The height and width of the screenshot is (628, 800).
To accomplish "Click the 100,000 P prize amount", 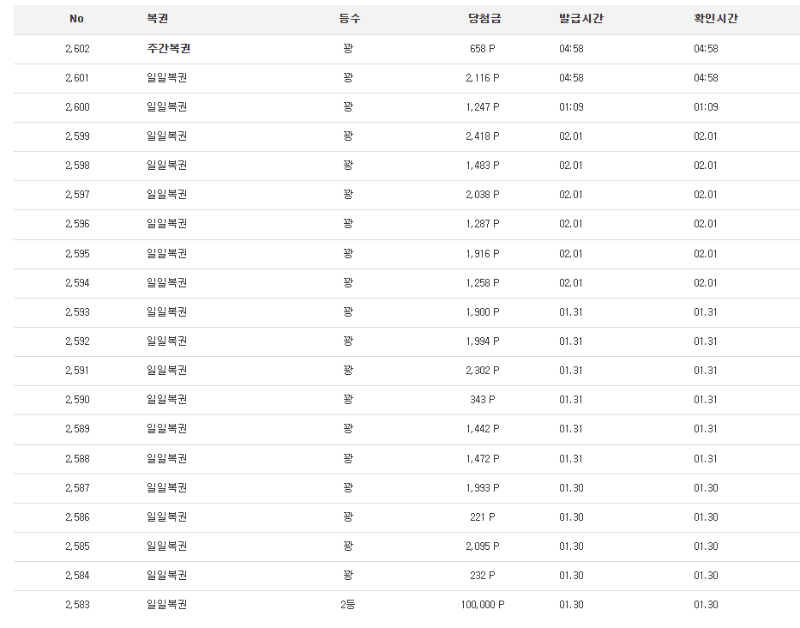I will tap(482, 604).
